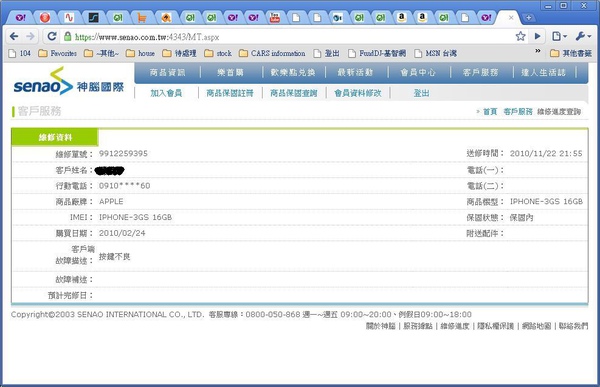Open the 104 bookmark
This screenshot has height=387, width=600.
[x=20, y=53]
